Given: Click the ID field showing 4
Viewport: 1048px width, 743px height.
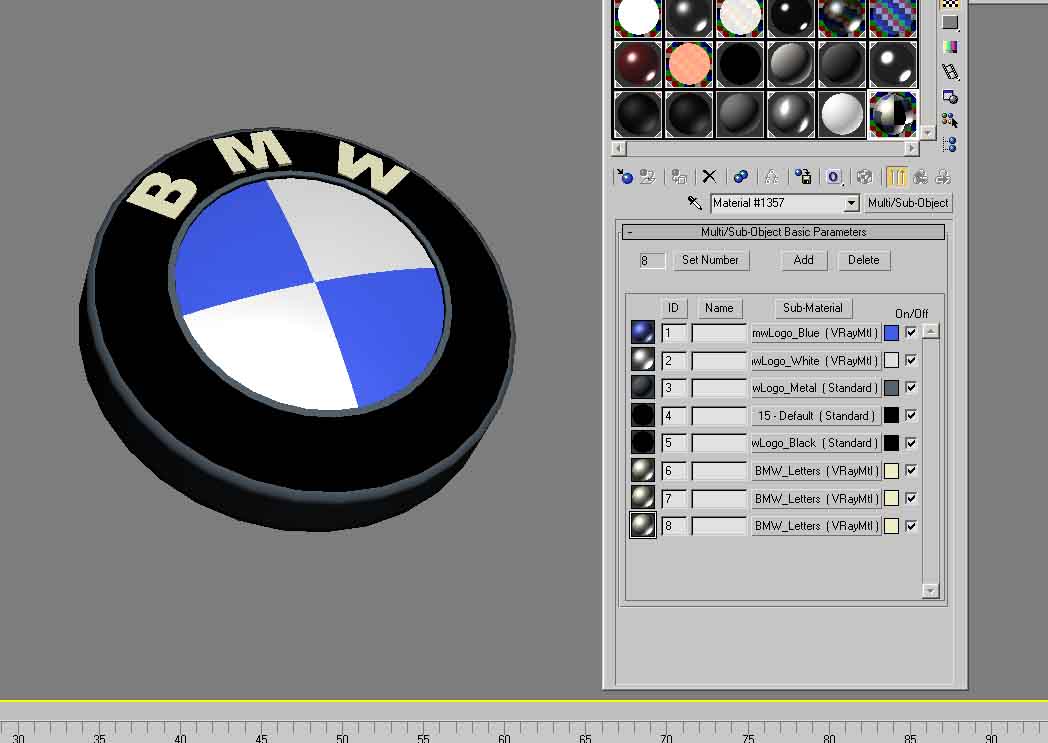Looking at the screenshot, I should tap(674, 416).
